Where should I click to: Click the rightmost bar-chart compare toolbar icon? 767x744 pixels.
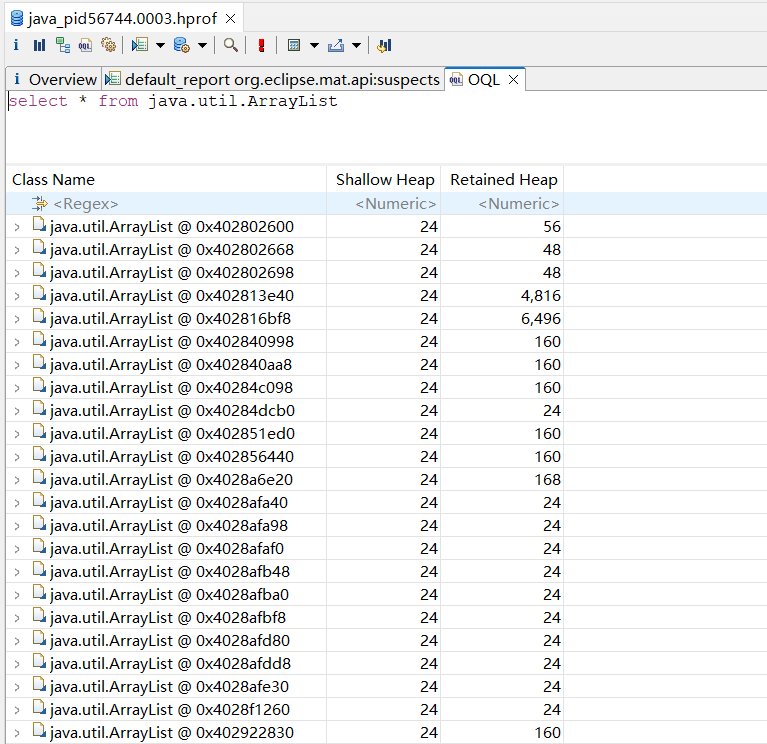[385, 45]
